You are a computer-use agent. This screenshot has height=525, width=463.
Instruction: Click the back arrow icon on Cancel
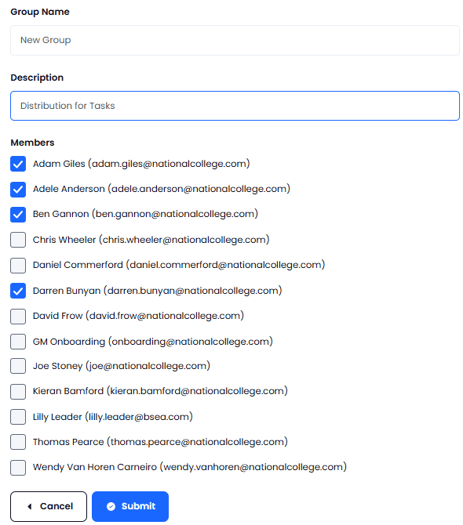click(30, 507)
